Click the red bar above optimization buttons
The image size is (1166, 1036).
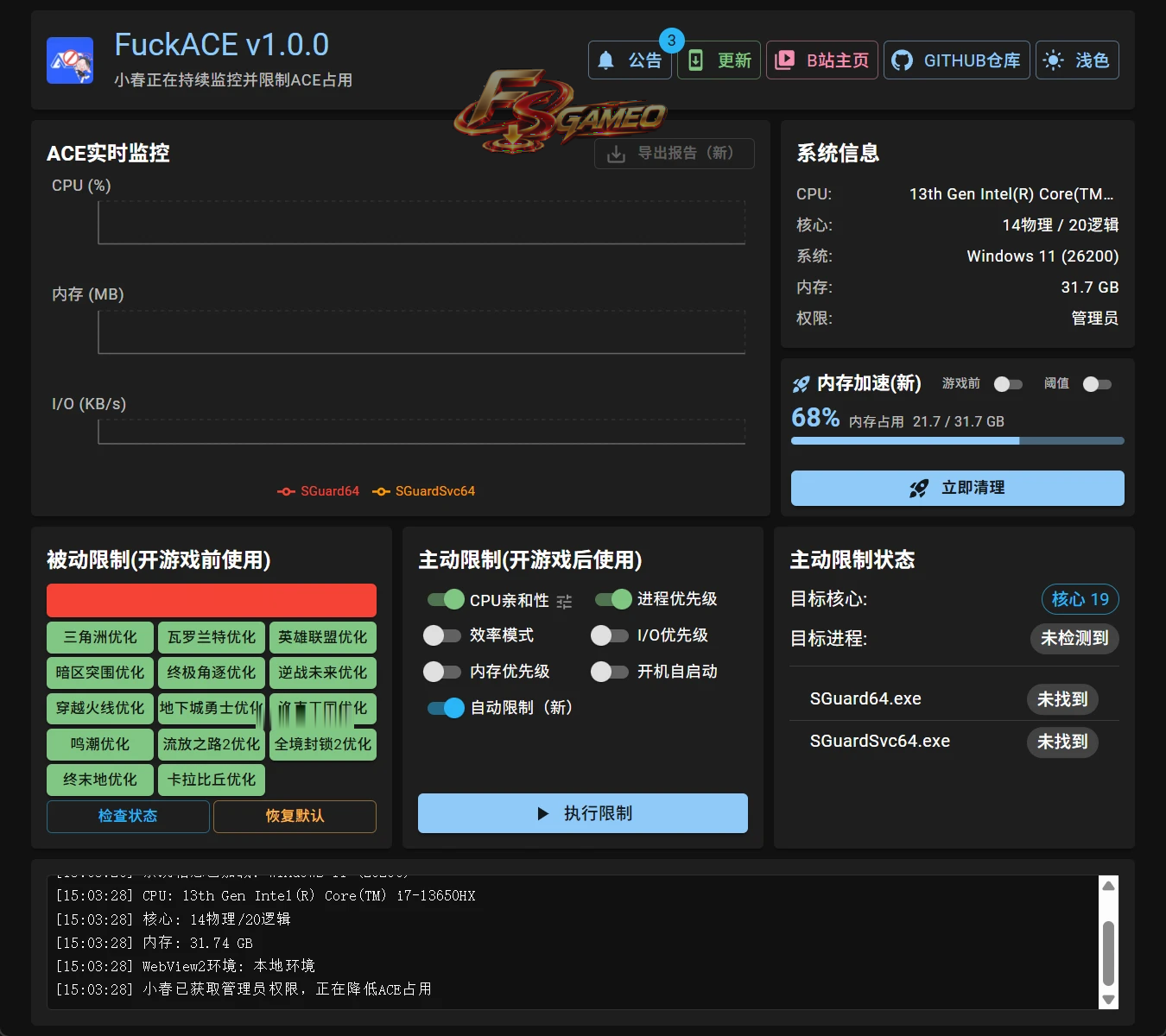pos(212,600)
